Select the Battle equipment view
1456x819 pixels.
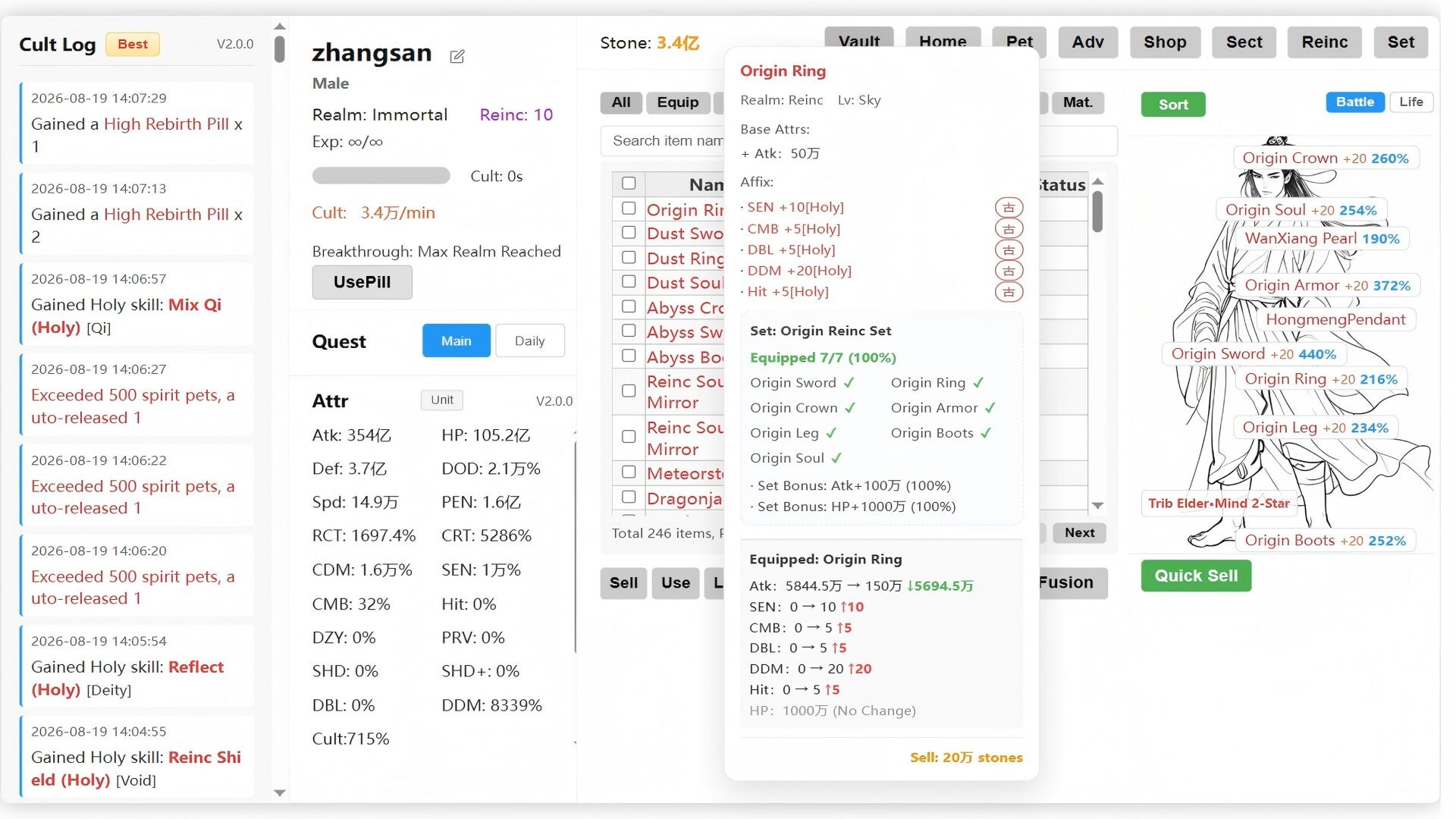1355,102
